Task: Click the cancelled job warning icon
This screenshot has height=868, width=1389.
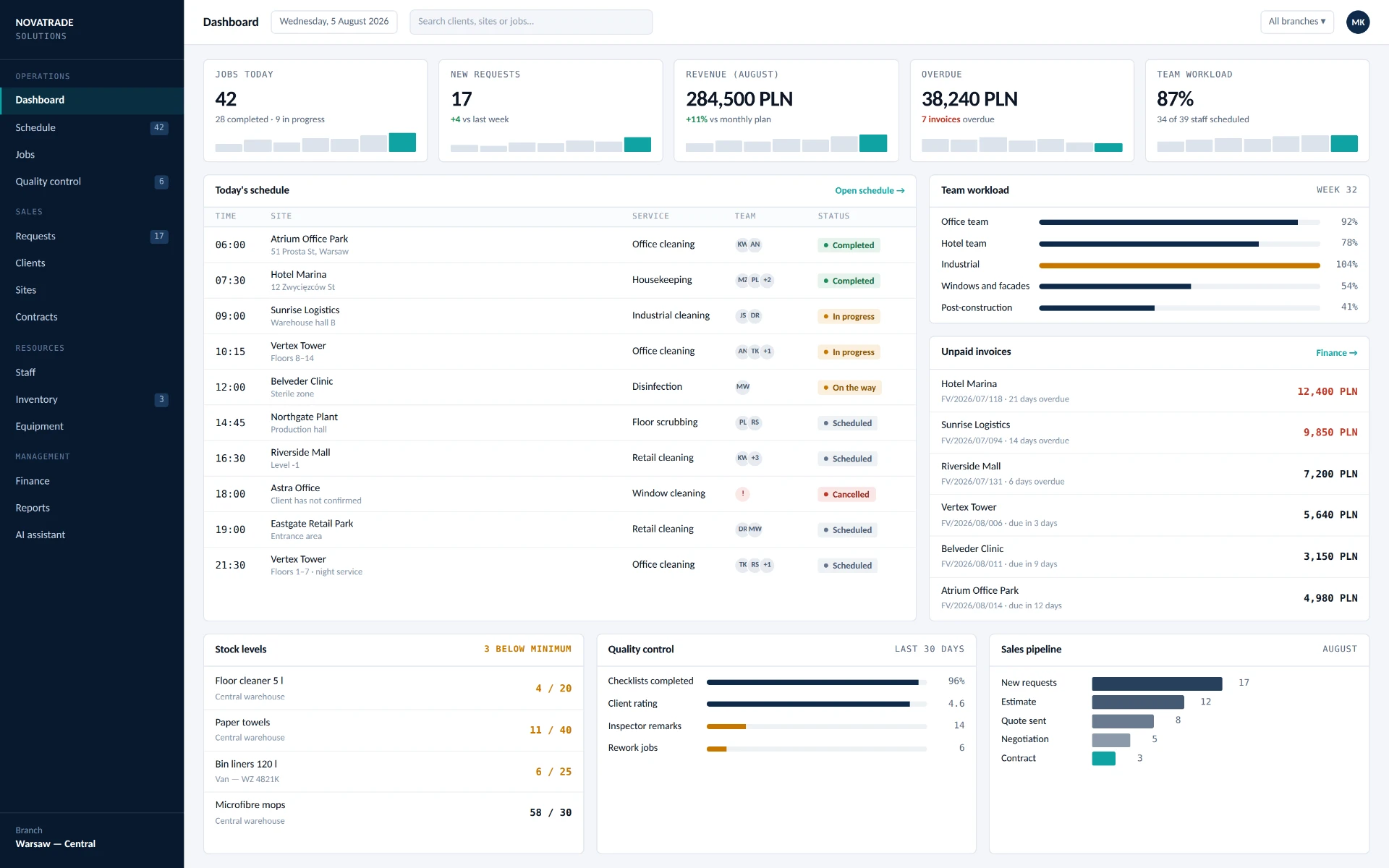Action: point(742,494)
